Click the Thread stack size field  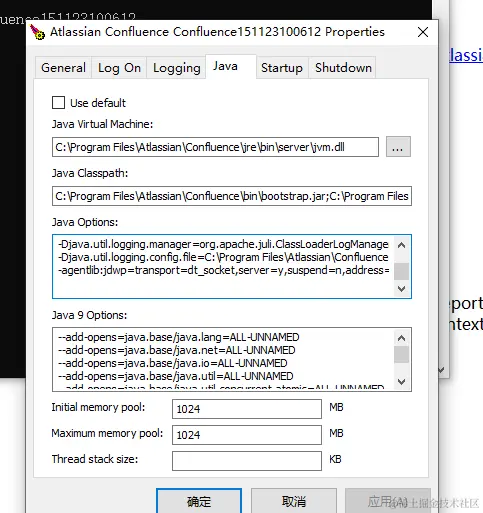coord(247,461)
